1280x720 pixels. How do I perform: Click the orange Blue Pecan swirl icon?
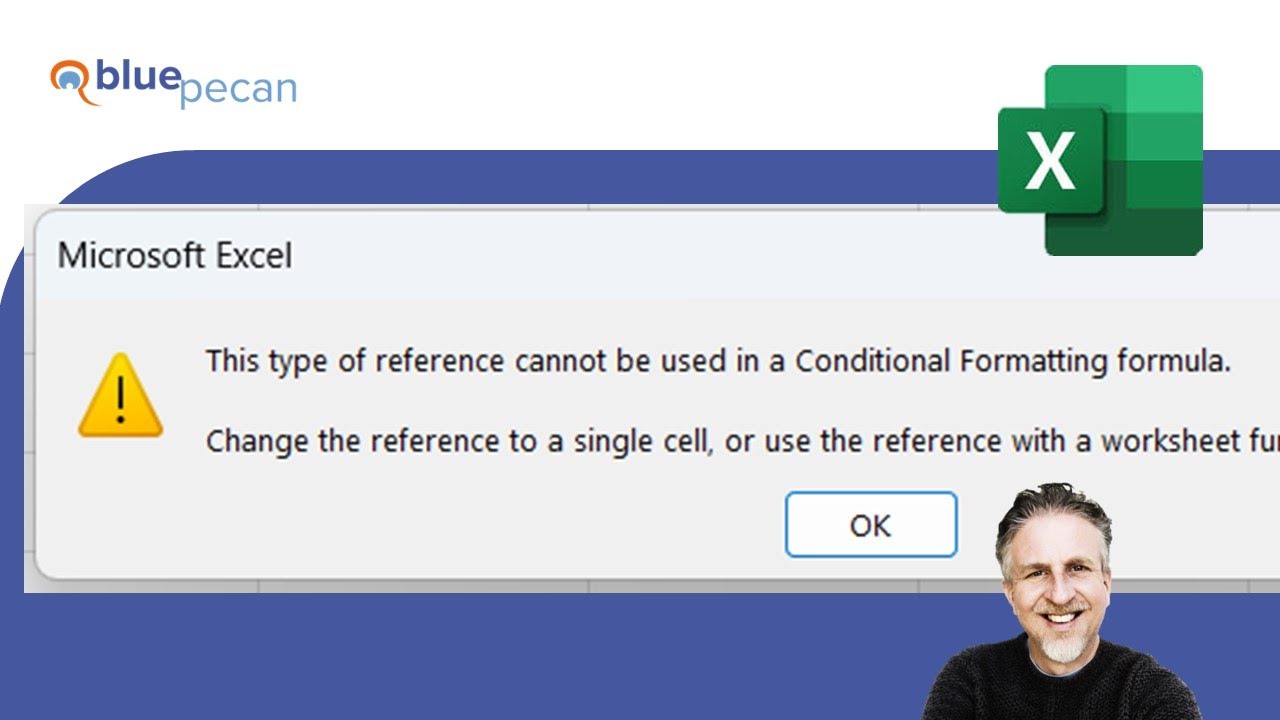(72, 82)
